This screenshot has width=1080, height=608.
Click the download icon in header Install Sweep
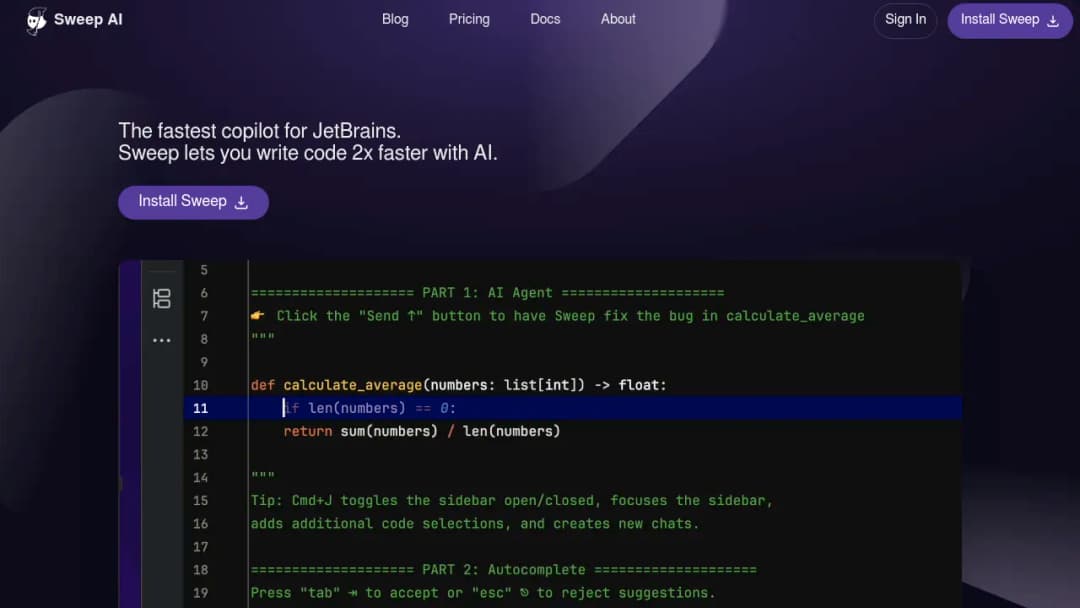1052,21
